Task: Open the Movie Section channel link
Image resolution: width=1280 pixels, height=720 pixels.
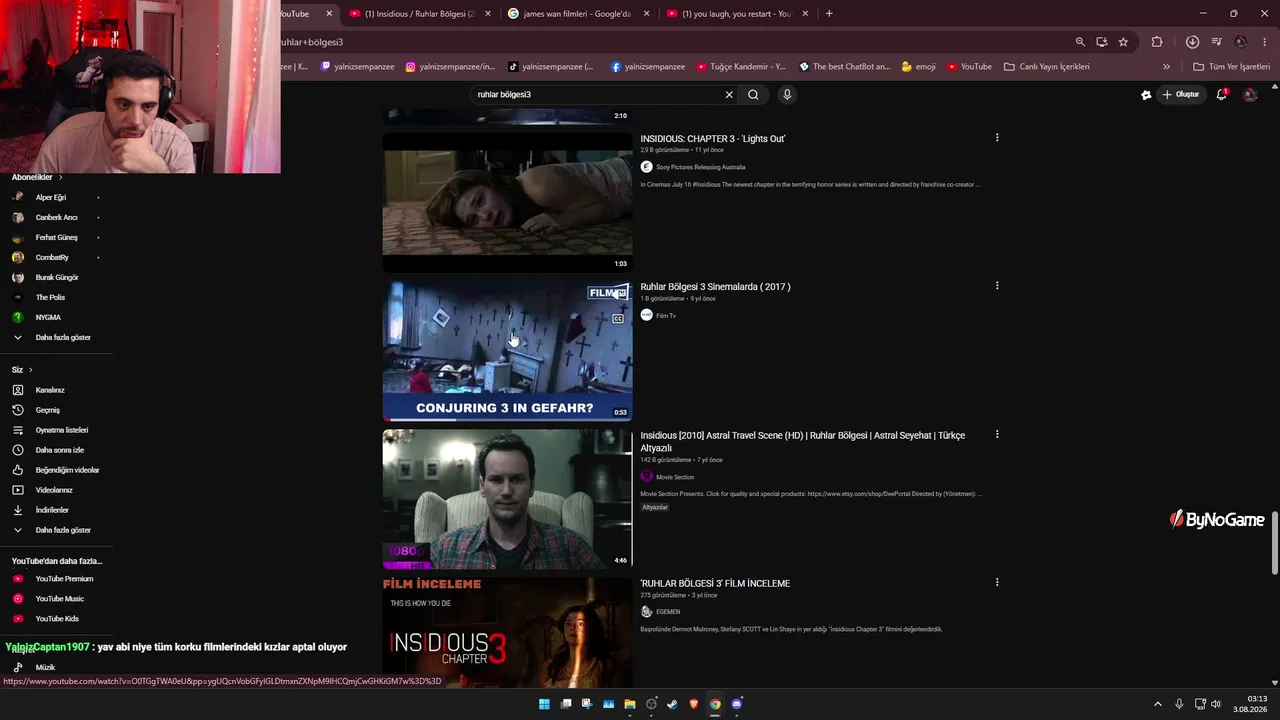Action: pos(675,477)
